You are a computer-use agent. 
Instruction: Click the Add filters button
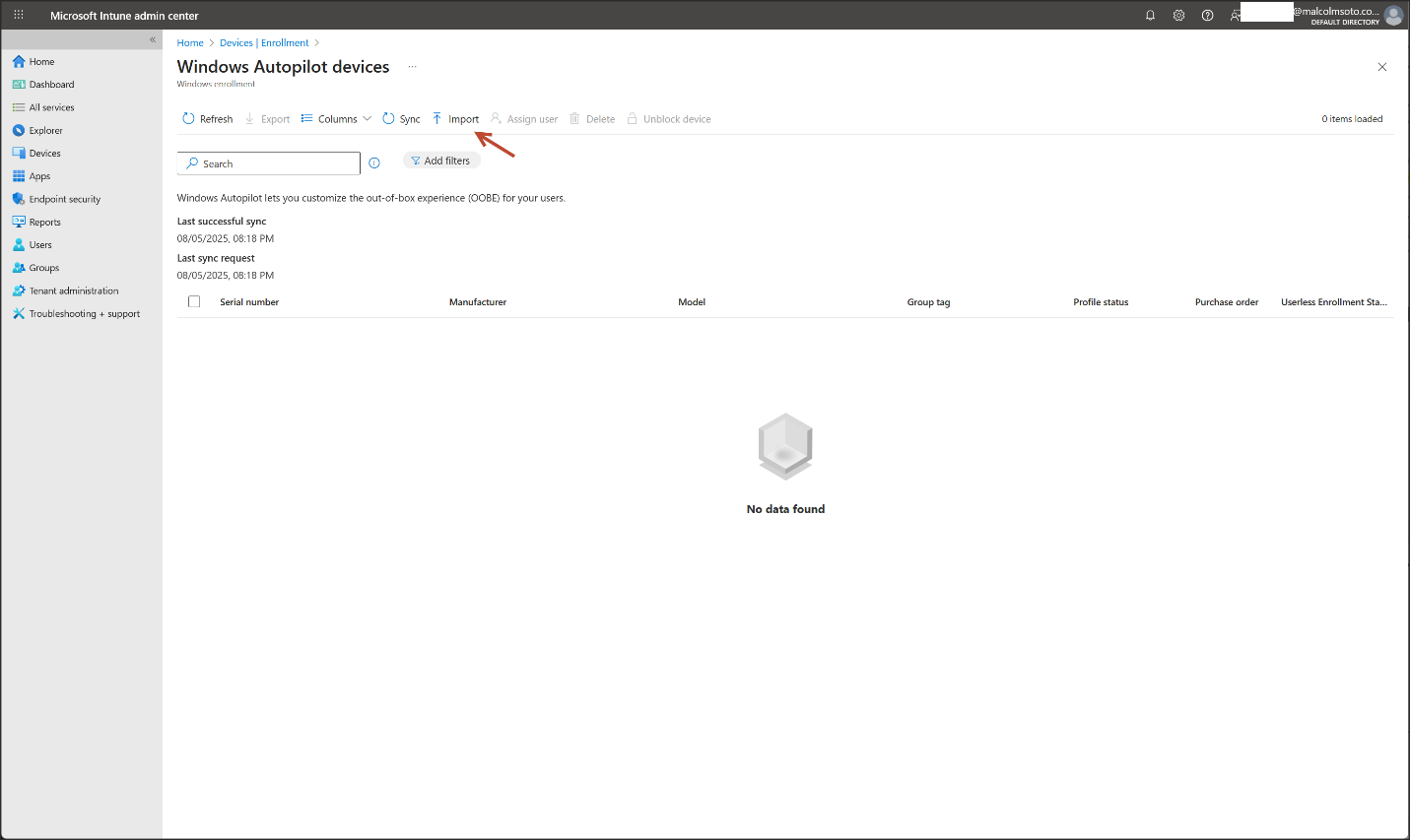pyautogui.click(x=441, y=161)
